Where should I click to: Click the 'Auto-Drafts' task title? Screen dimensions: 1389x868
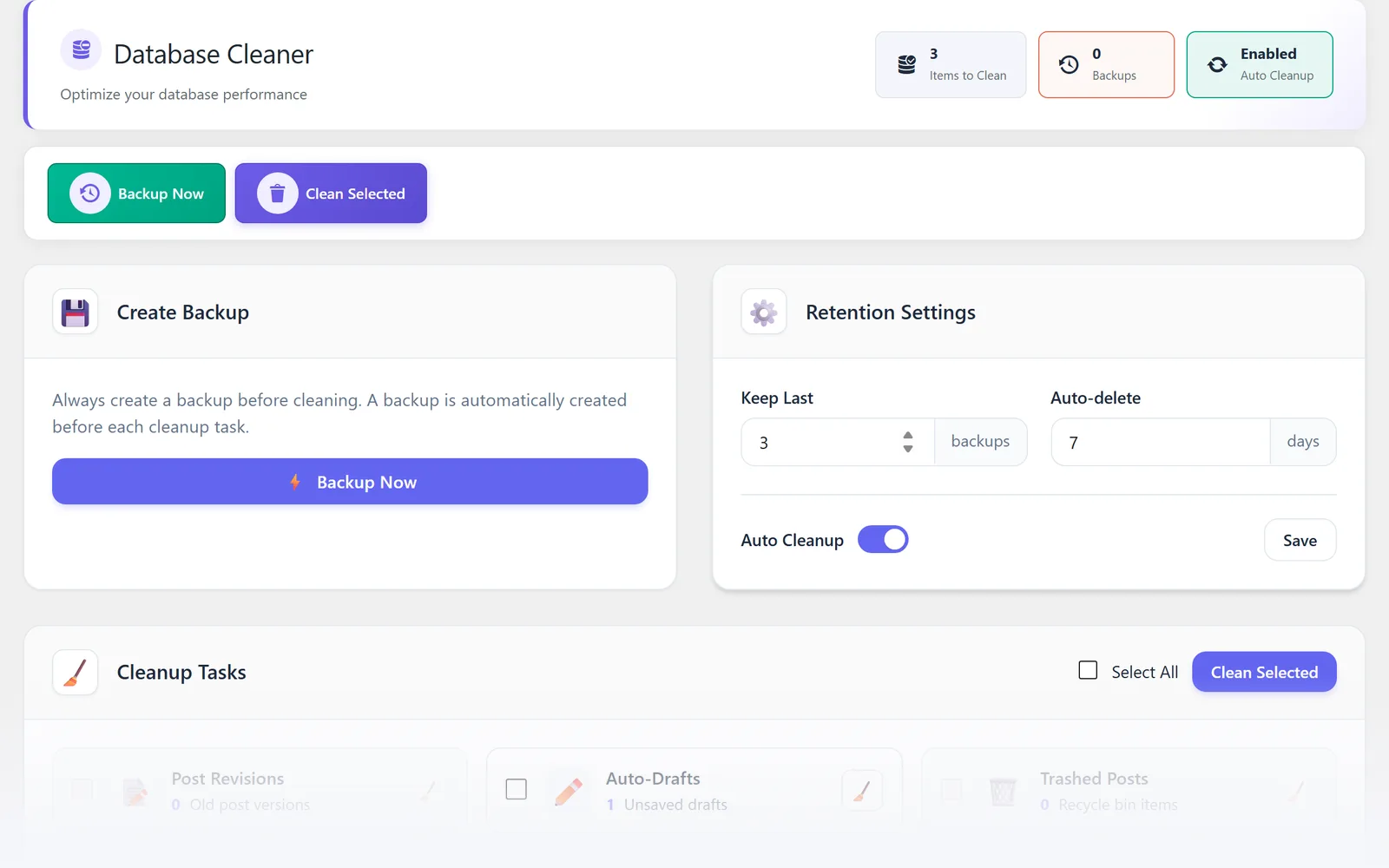653,779
